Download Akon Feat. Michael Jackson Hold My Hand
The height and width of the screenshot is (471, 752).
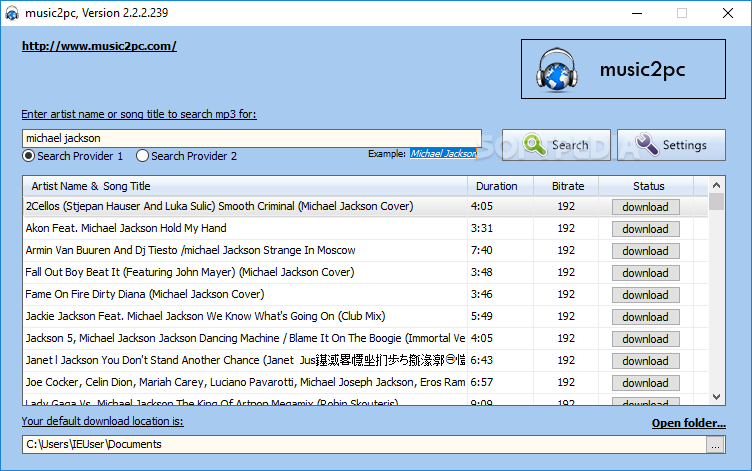pyautogui.click(x=646, y=229)
